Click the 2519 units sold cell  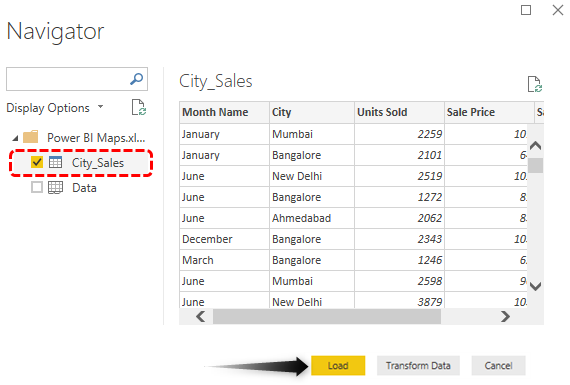400,176
